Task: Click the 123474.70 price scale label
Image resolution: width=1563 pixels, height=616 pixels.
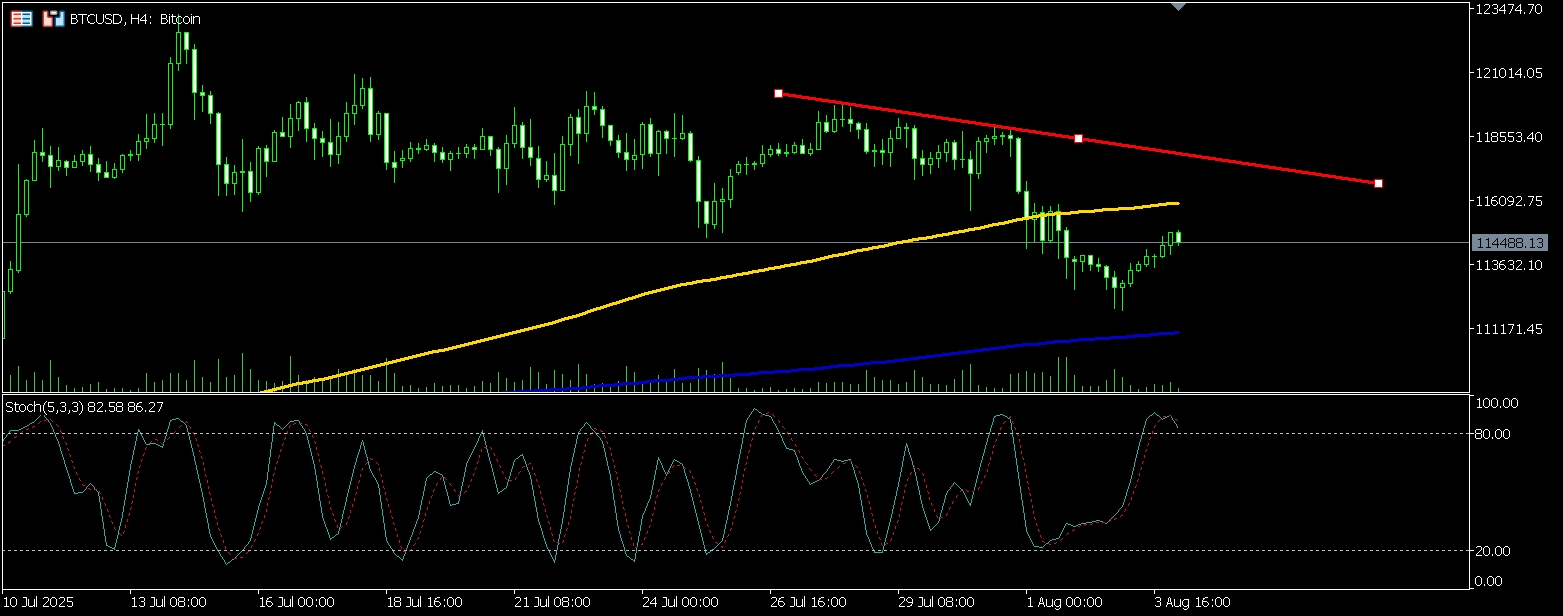Action: [1509, 9]
